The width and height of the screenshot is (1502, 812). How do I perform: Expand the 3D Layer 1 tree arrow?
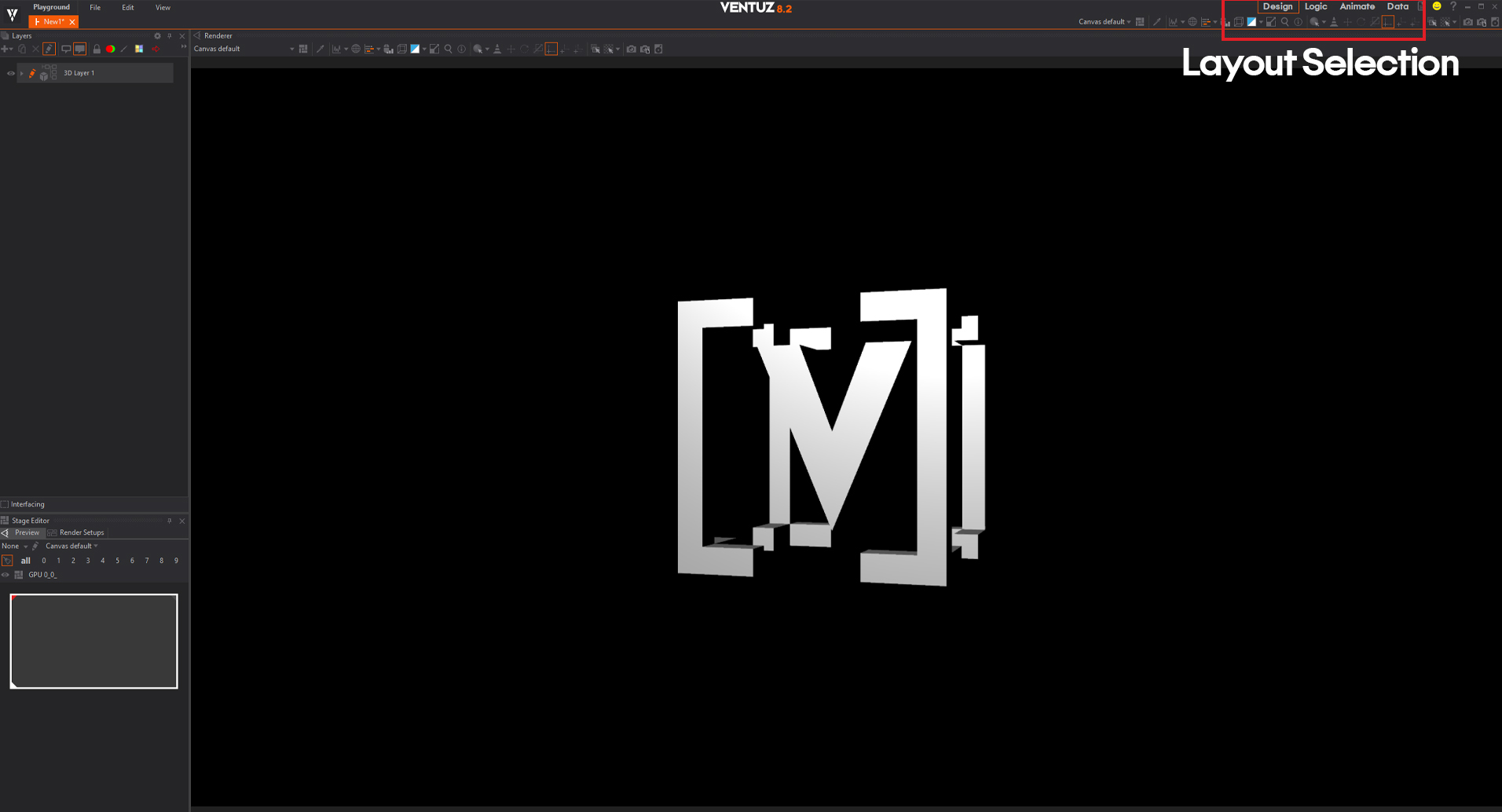[x=22, y=73]
